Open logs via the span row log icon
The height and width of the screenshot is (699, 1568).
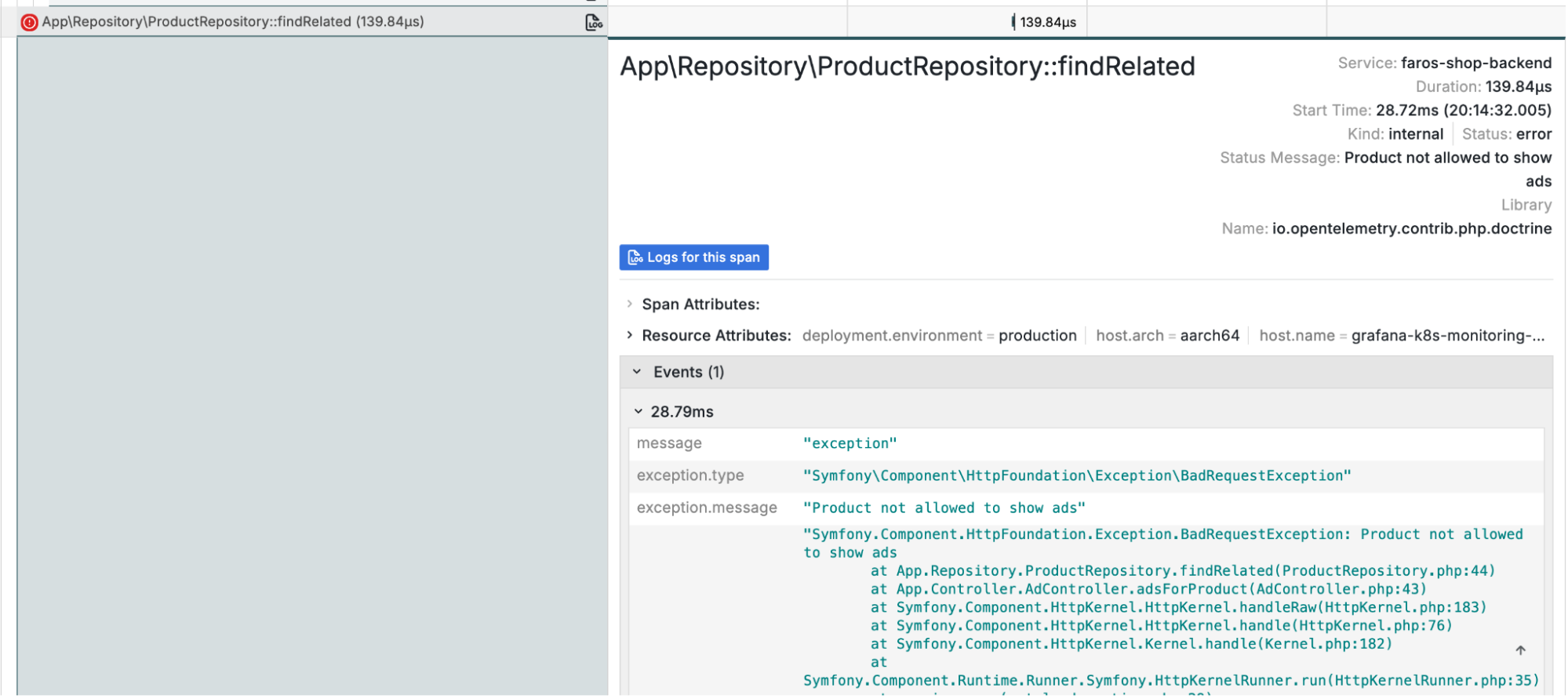[594, 22]
